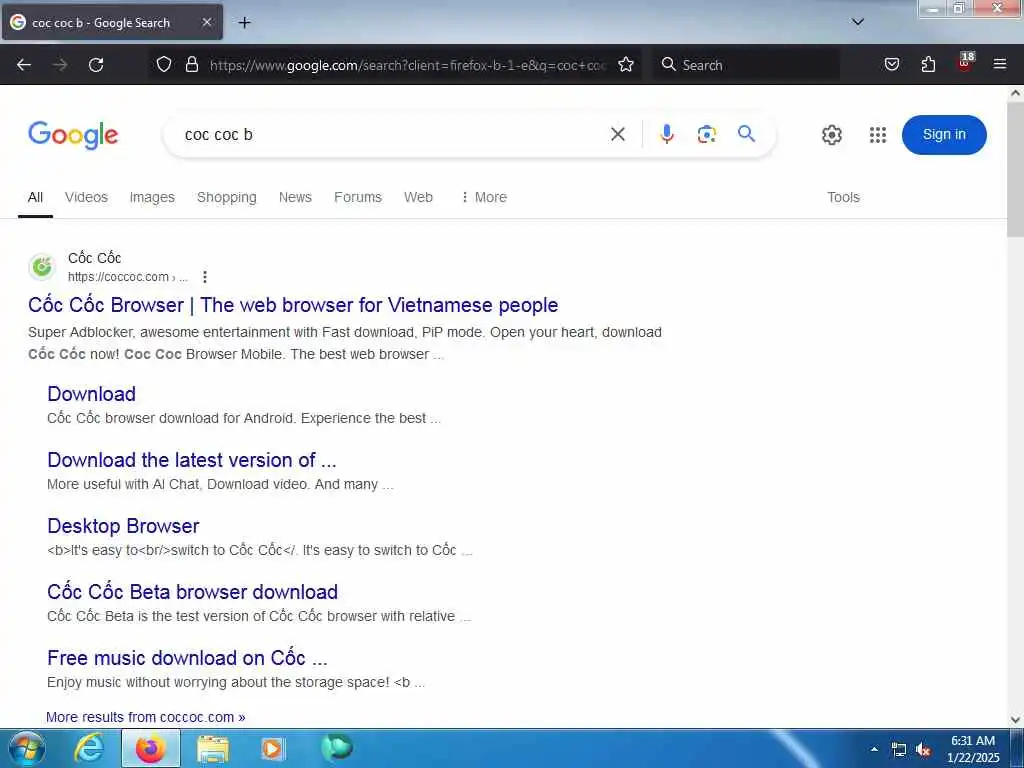Click the network tray icon
This screenshot has height=768, width=1024.
pos(899,750)
